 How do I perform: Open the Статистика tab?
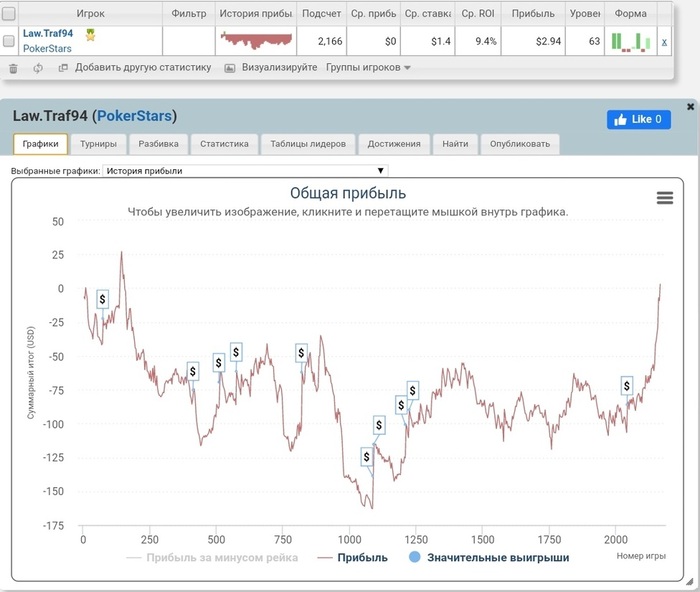click(x=224, y=144)
